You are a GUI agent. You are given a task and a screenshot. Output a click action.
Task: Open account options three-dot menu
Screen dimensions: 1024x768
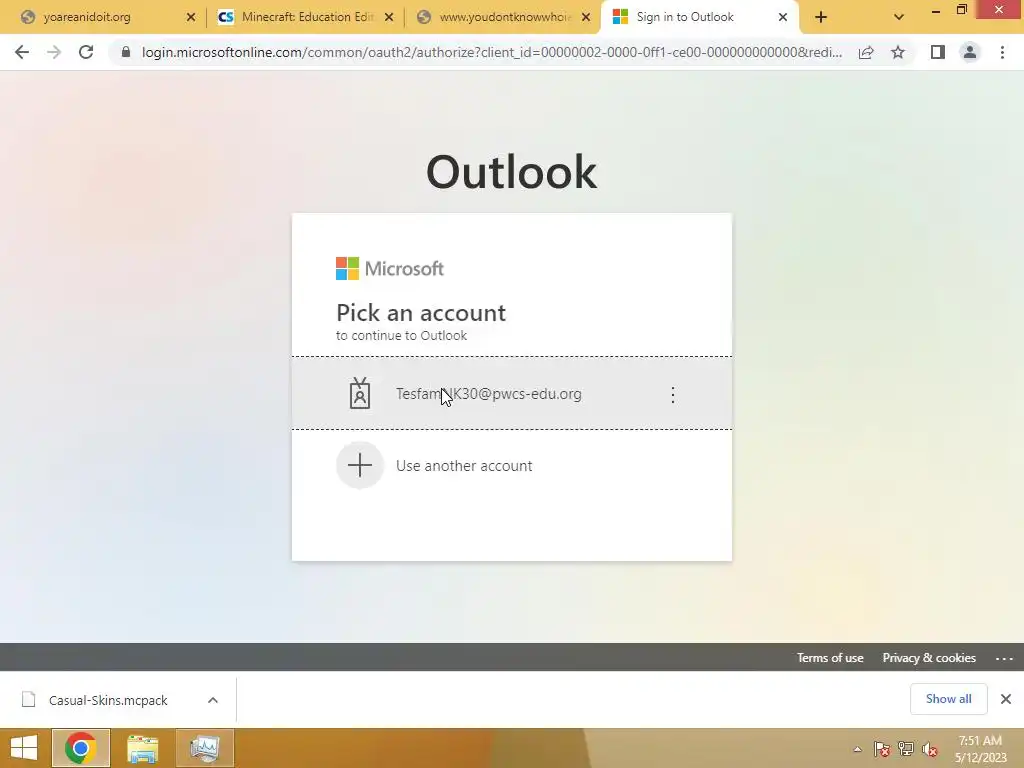pos(673,394)
